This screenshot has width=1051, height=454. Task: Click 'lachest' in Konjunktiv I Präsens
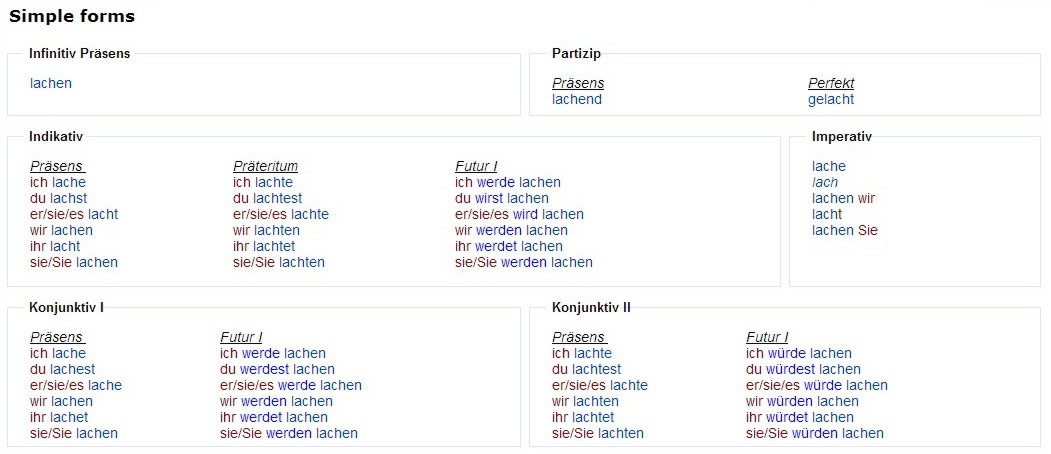(72, 370)
